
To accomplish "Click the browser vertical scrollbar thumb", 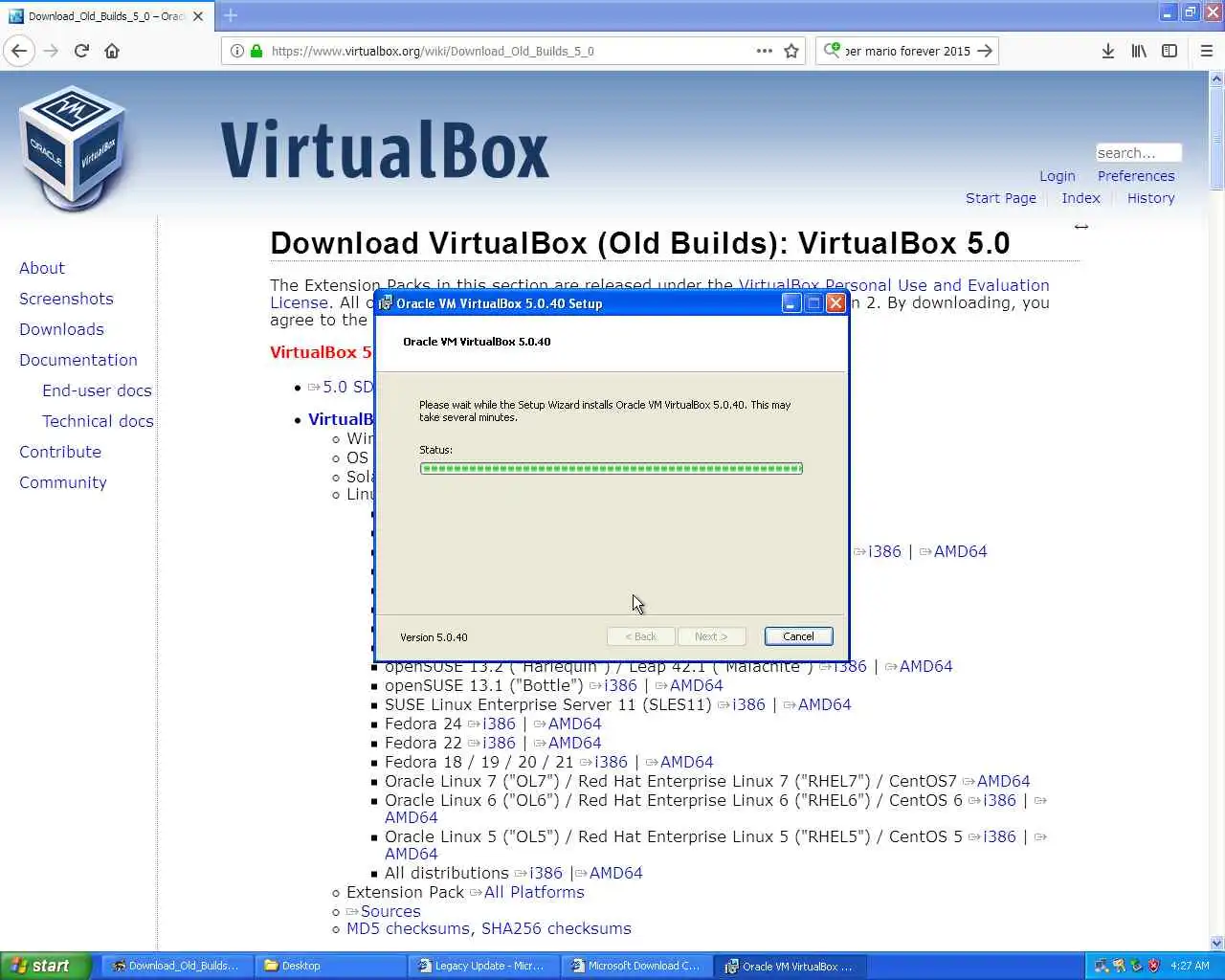I will pos(1216,141).
